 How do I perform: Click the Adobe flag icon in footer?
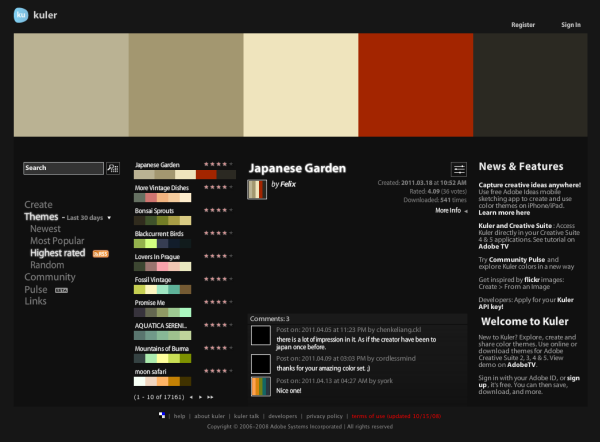pos(162,416)
